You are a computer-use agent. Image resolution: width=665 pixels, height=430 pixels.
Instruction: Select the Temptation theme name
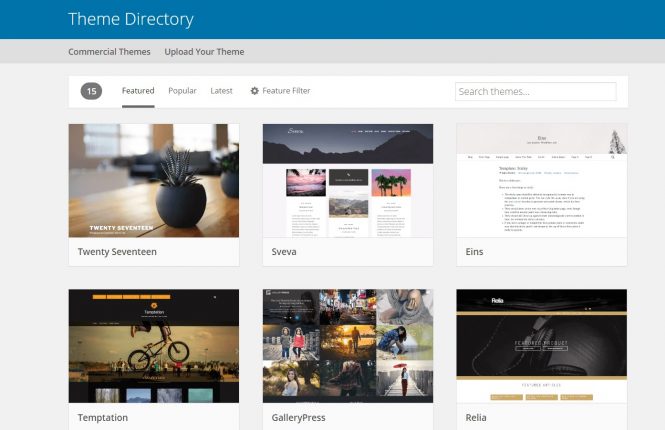coord(103,418)
